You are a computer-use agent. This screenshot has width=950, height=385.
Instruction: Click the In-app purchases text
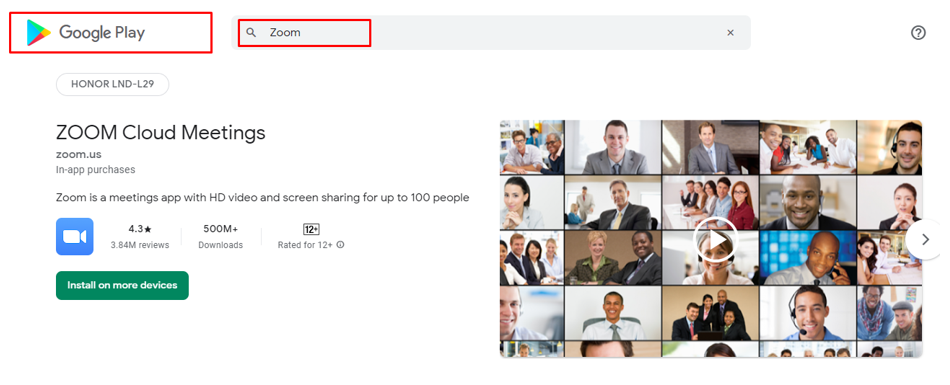pyautogui.click(x=96, y=170)
